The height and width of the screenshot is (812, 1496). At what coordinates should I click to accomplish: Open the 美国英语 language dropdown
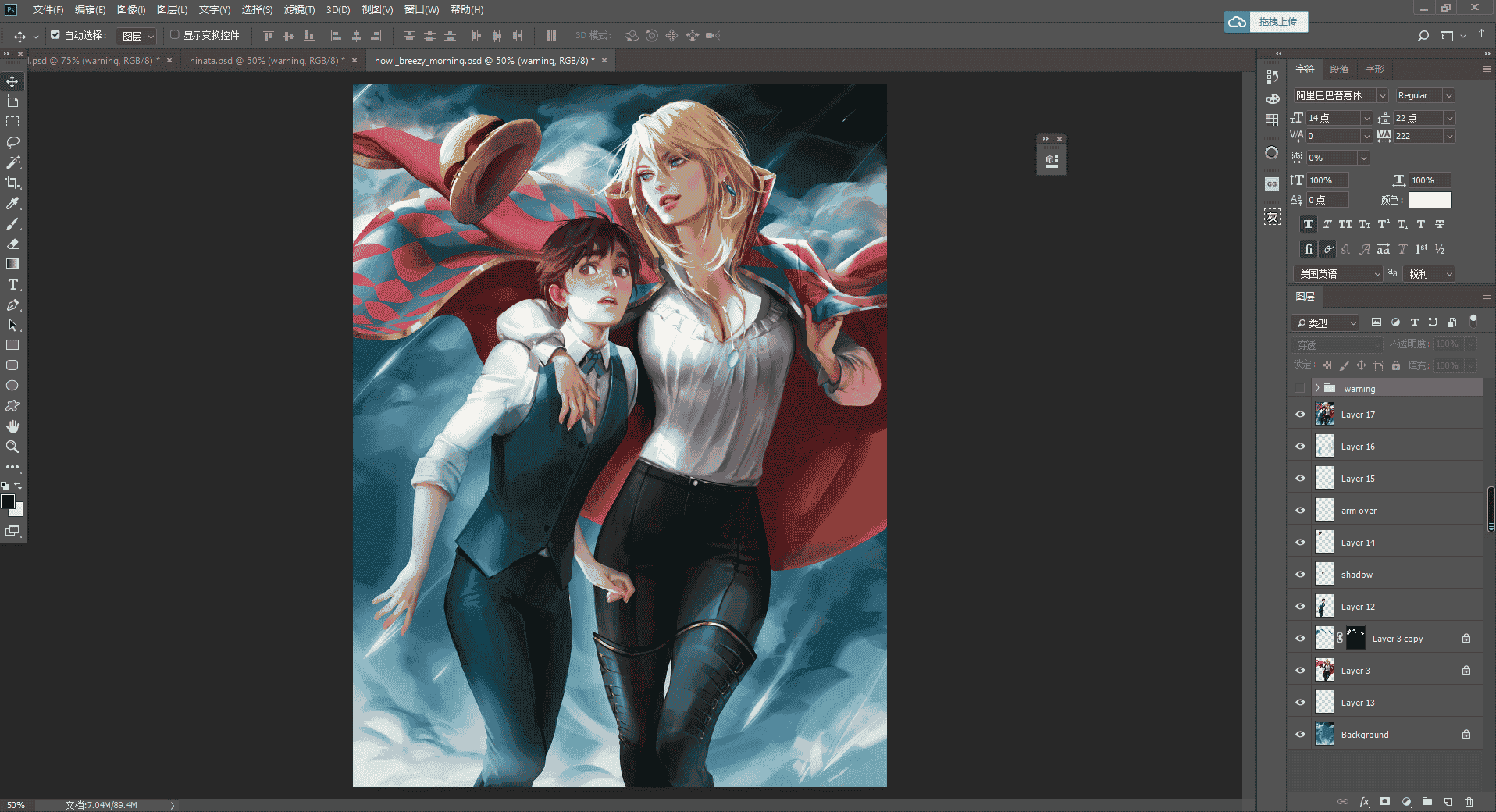(x=1338, y=274)
